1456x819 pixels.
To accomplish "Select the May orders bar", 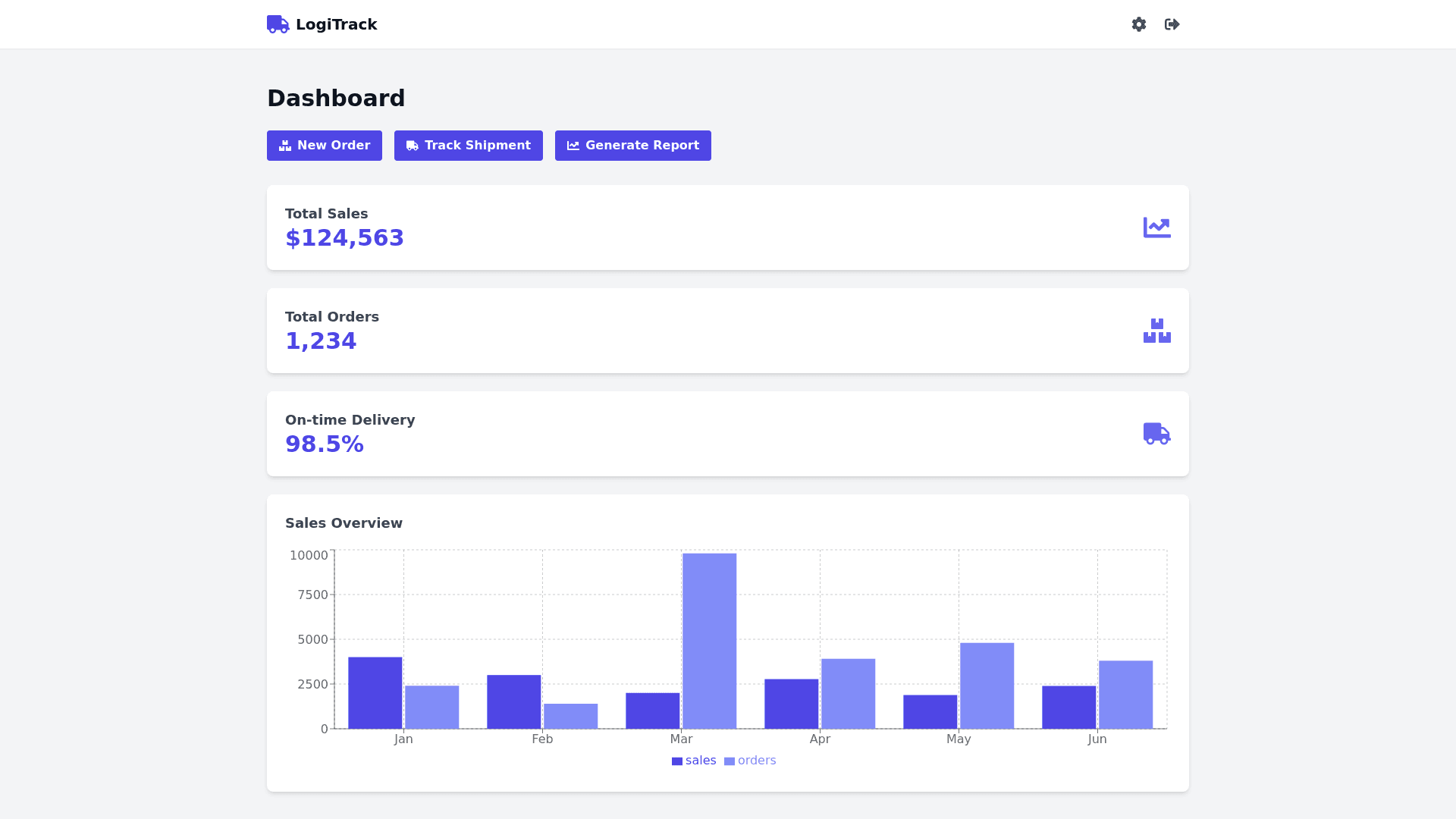I will pos(987,686).
